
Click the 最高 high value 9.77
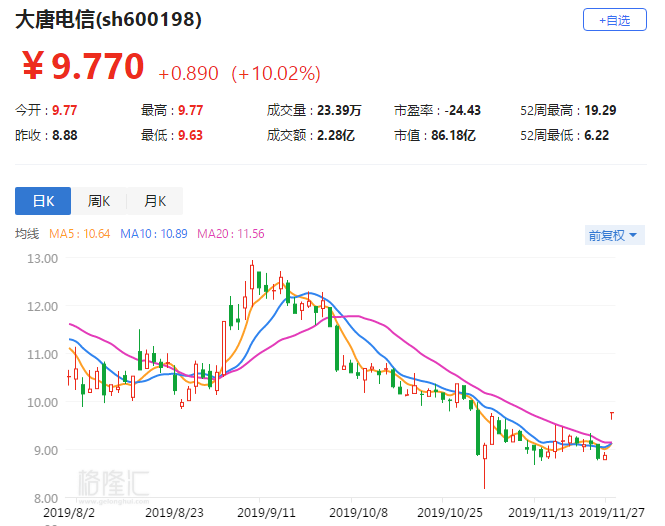(190, 110)
